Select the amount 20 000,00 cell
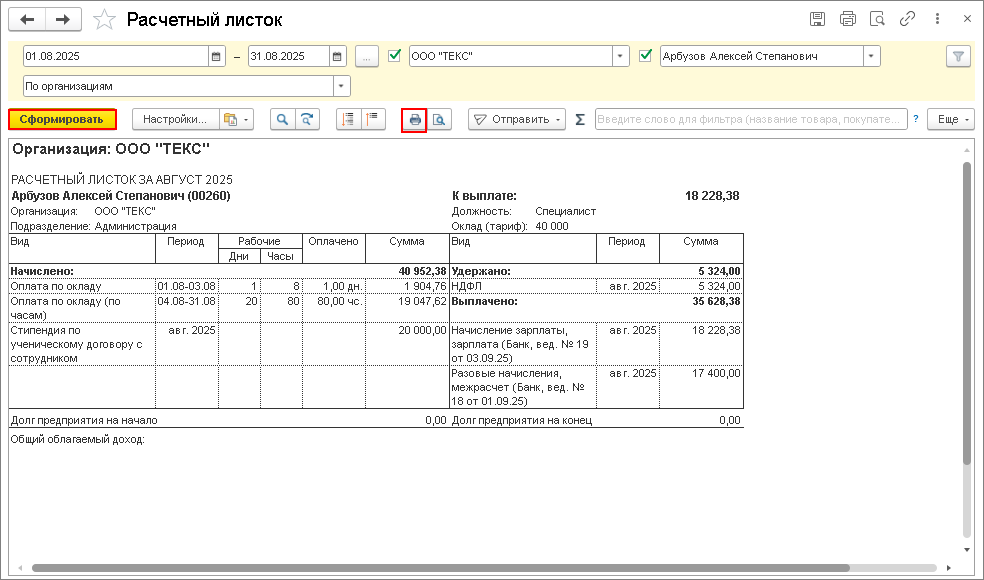 pyautogui.click(x=407, y=344)
